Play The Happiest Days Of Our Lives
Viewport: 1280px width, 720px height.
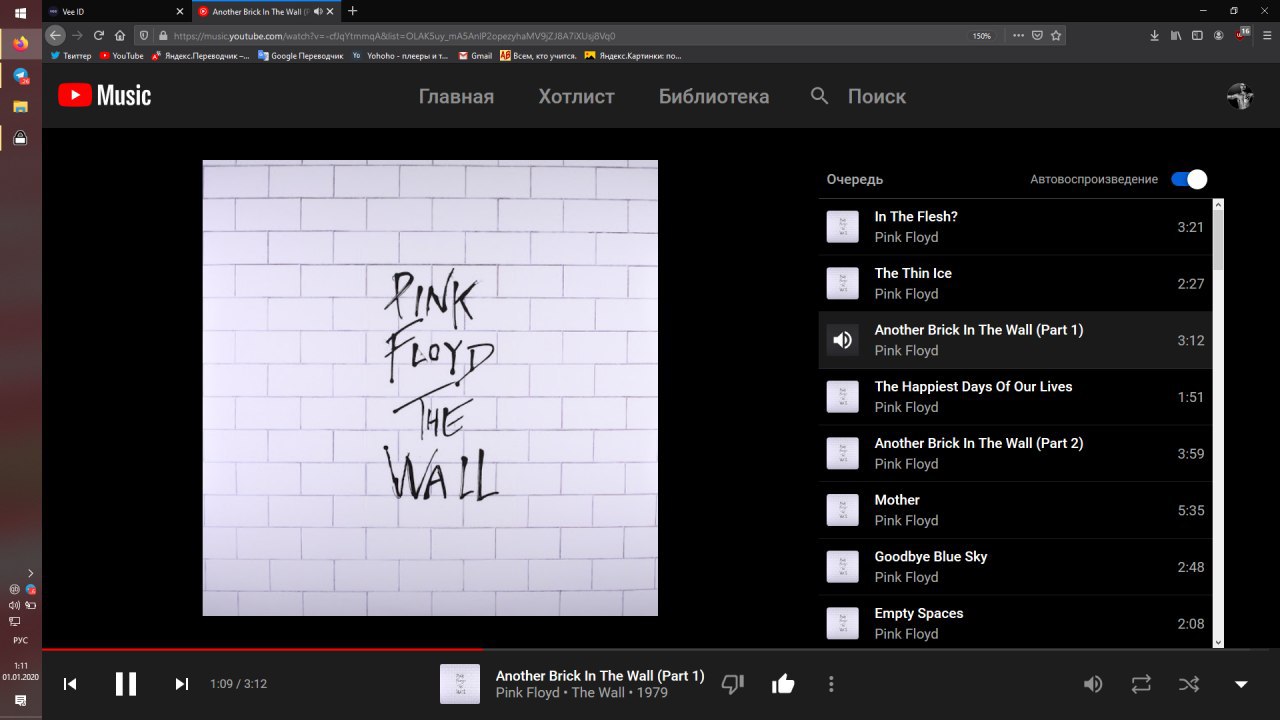click(1015, 397)
